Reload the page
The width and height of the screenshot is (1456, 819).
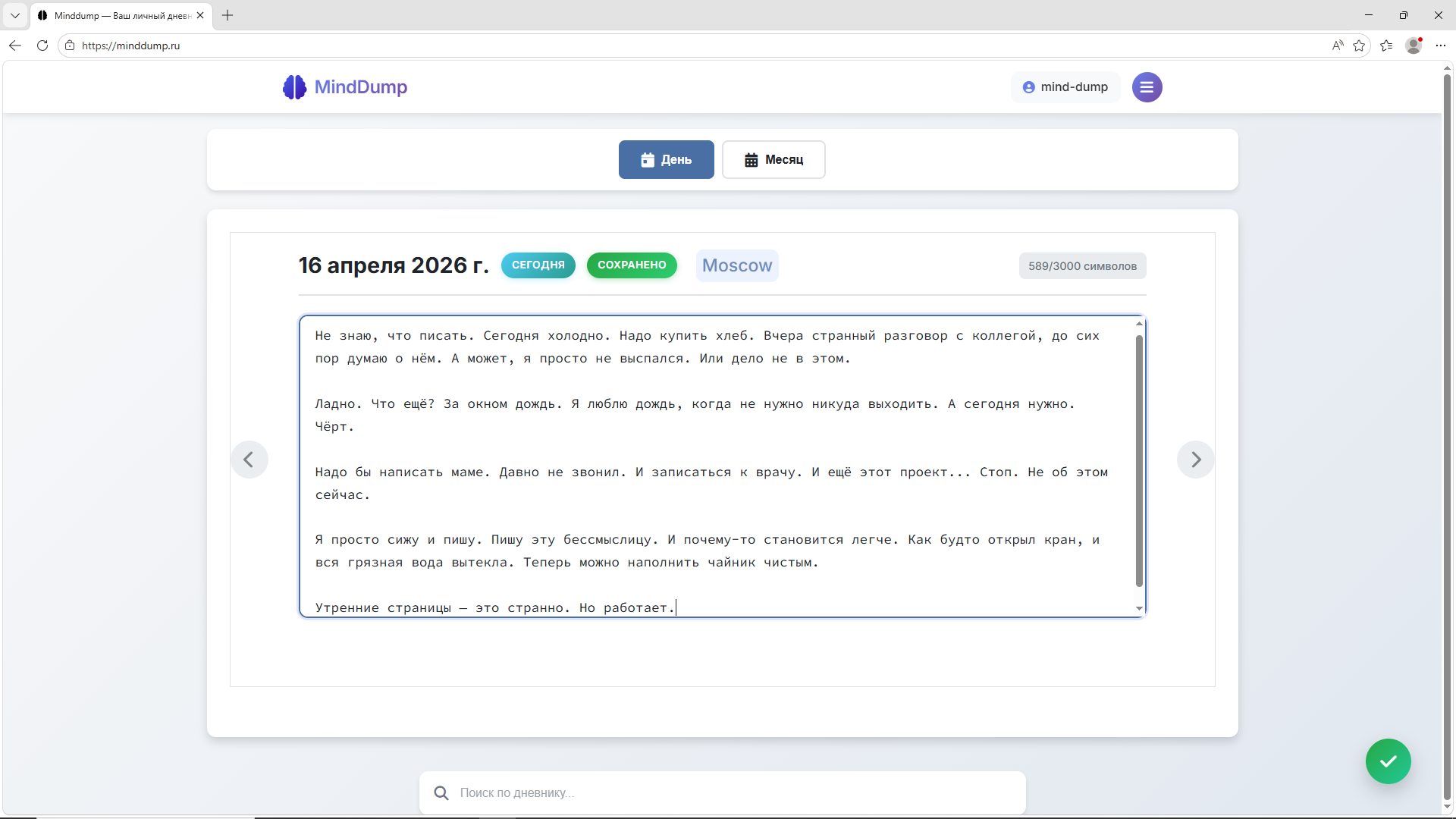pyautogui.click(x=42, y=45)
